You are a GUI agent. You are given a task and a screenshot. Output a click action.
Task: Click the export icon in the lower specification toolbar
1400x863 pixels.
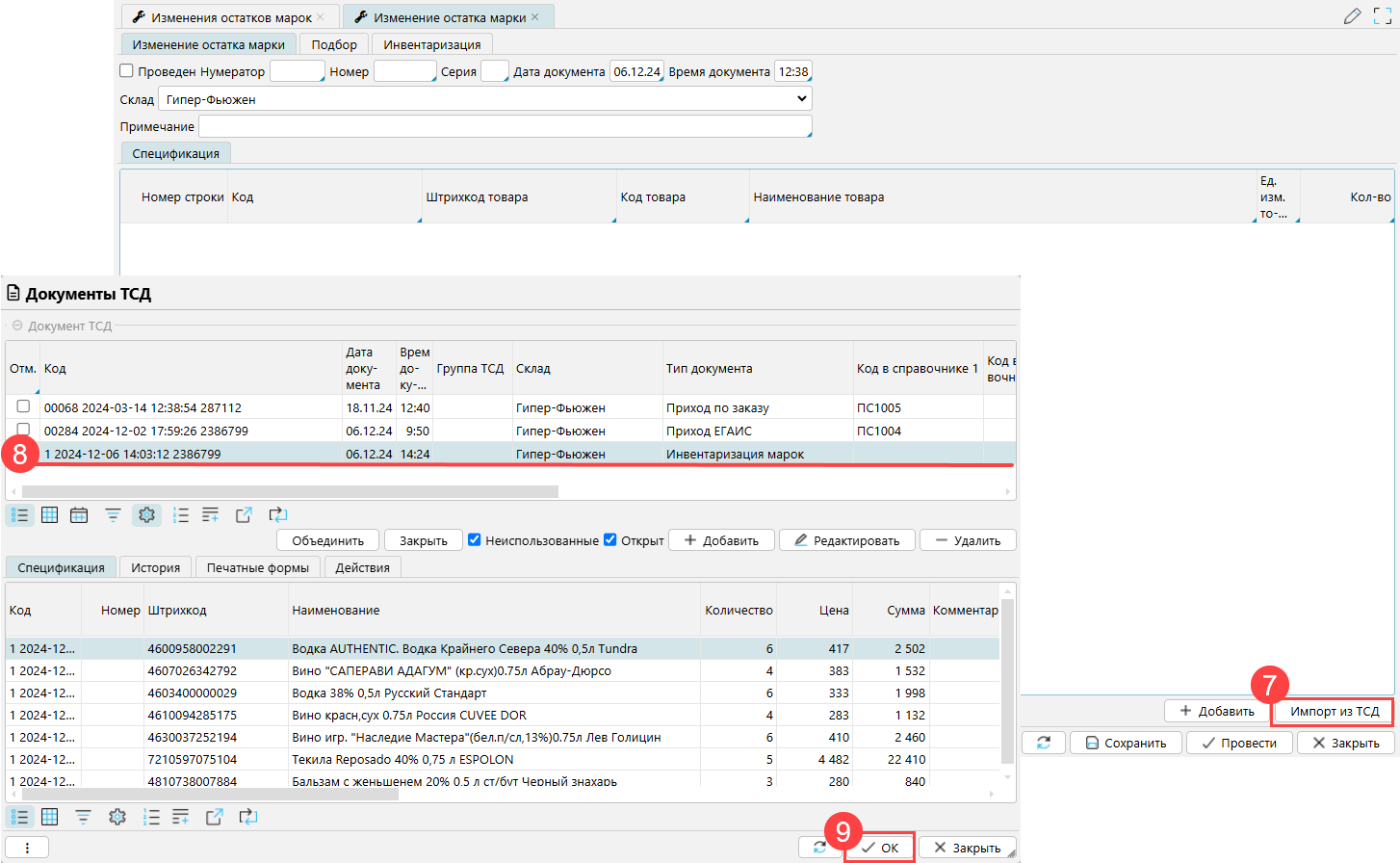[x=214, y=817]
